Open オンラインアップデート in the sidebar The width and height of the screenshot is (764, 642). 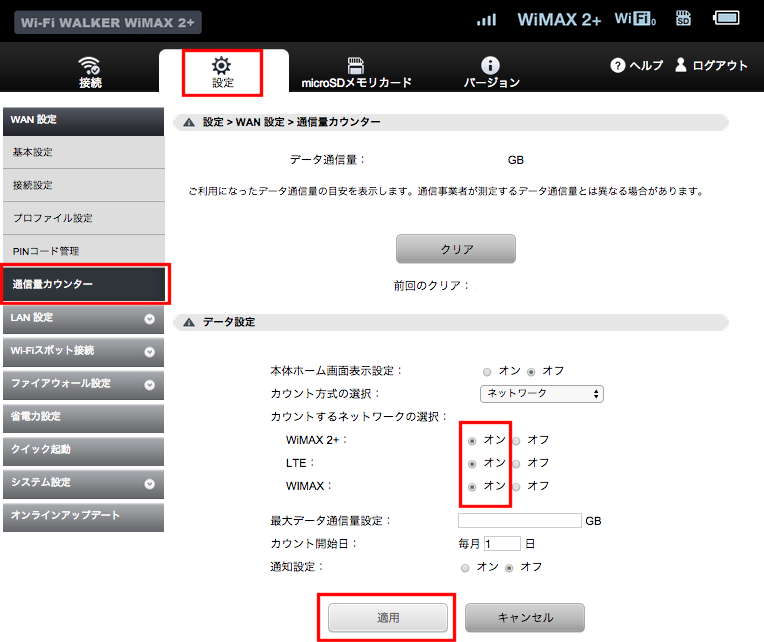pyautogui.click(x=83, y=516)
